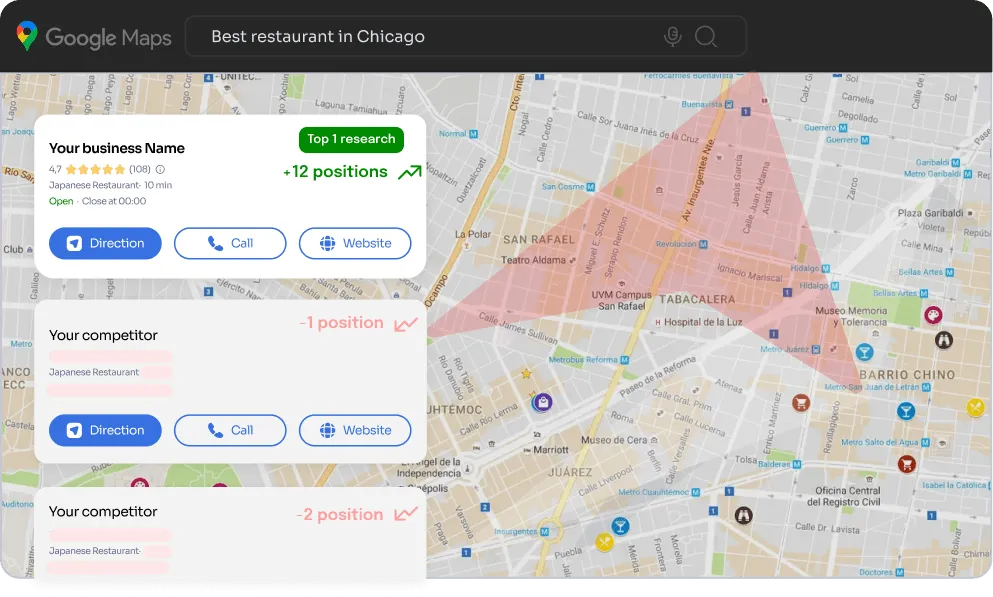
Task: Click first Your competitor title
Action: click(x=103, y=335)
